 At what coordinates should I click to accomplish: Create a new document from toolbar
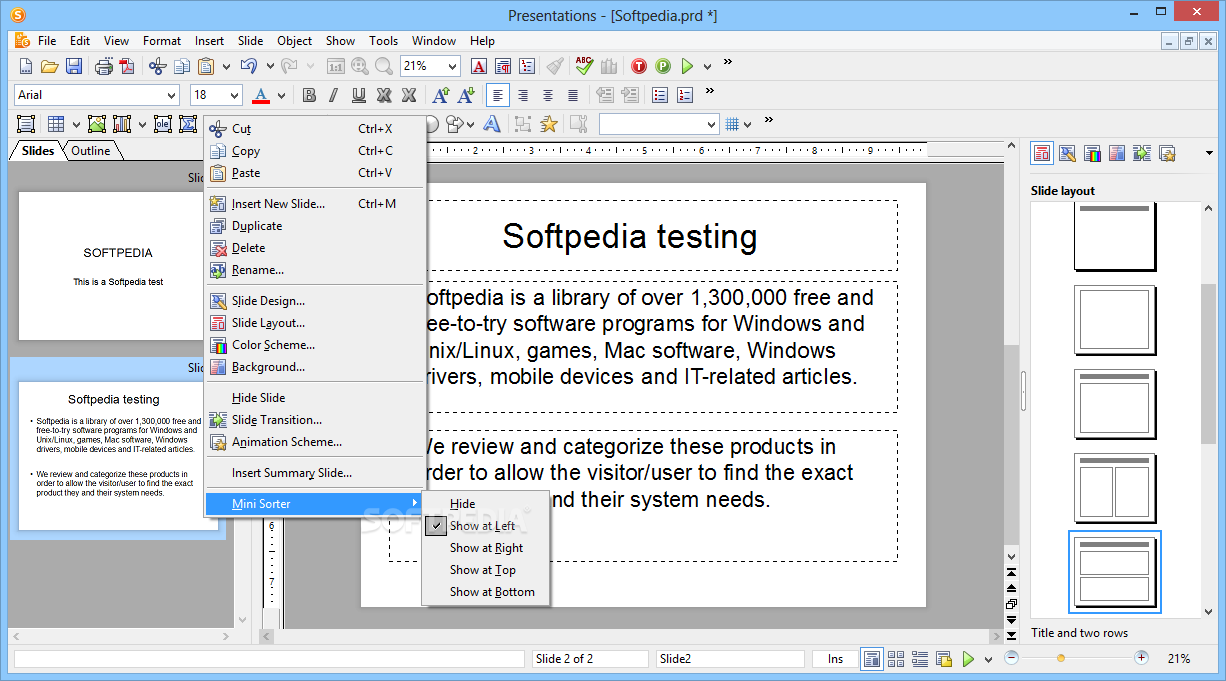[x=26, y=66]
